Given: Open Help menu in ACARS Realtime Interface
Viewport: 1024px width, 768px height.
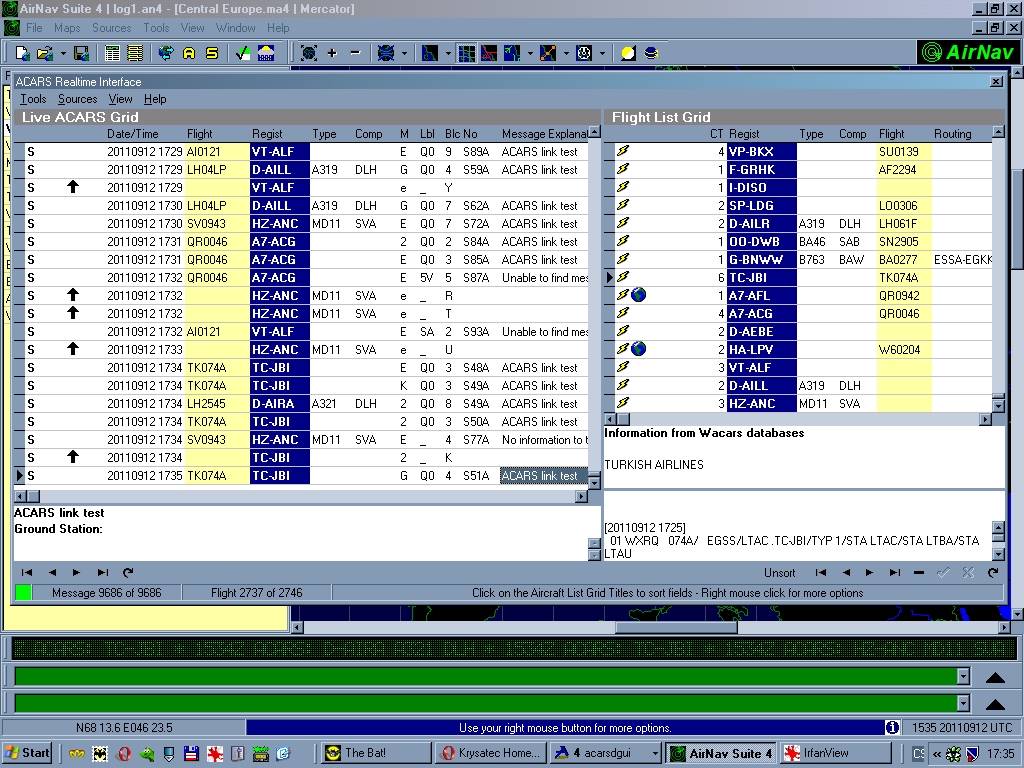Looking at the screenshot, I should [155, 99].
